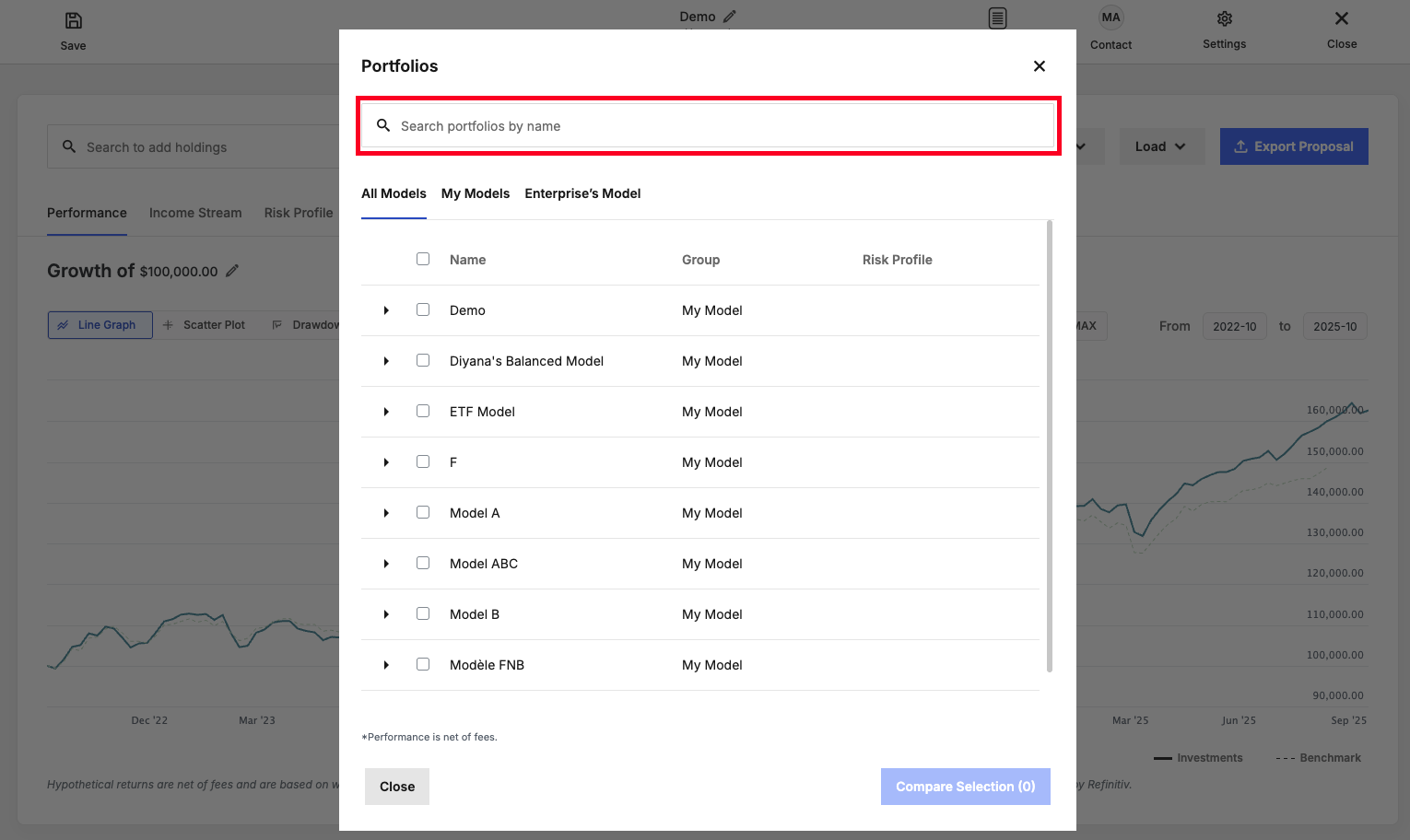Click the Modèle FNB portfolio name
This screenshot has height=840, width=1410.
(x=487, y=665)
